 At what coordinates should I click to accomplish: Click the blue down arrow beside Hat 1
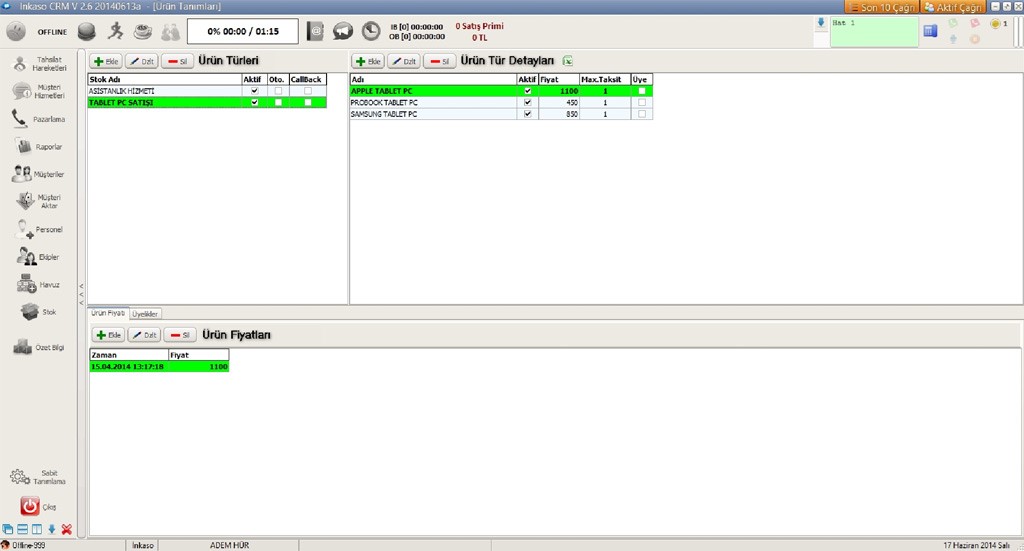tap(821, 22)
